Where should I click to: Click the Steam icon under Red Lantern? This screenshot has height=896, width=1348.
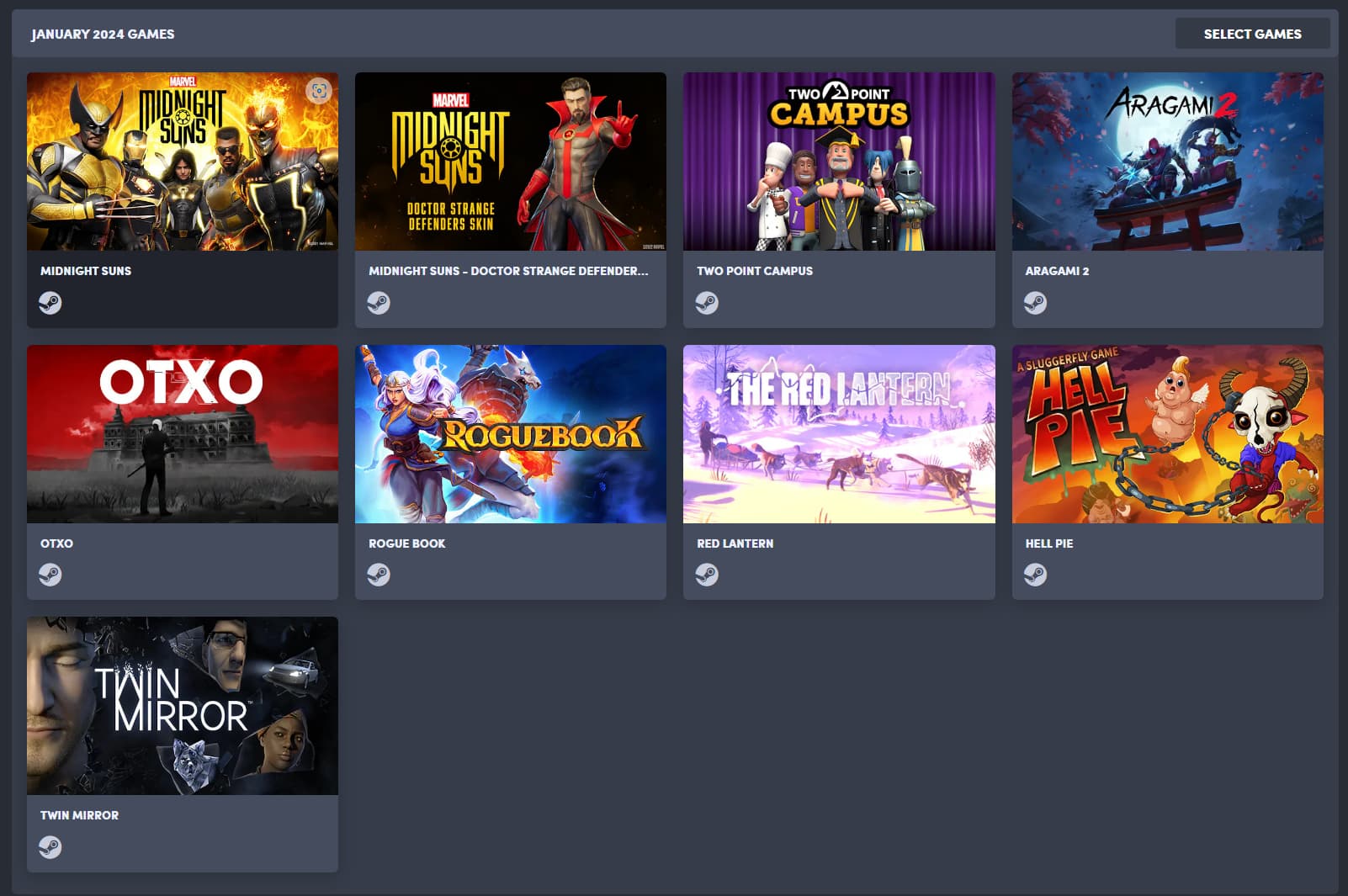pyautogui.click(x=707, y=575)
